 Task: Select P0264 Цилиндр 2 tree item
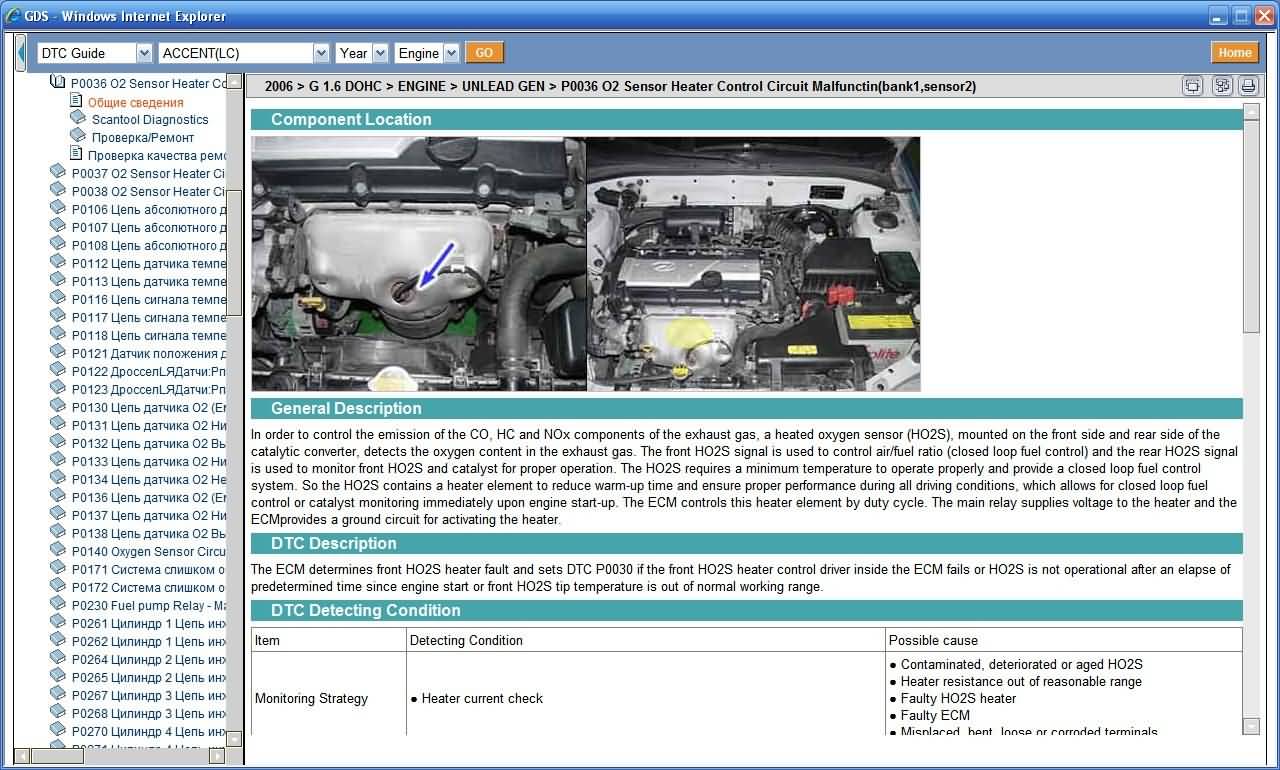coord(149,660)
